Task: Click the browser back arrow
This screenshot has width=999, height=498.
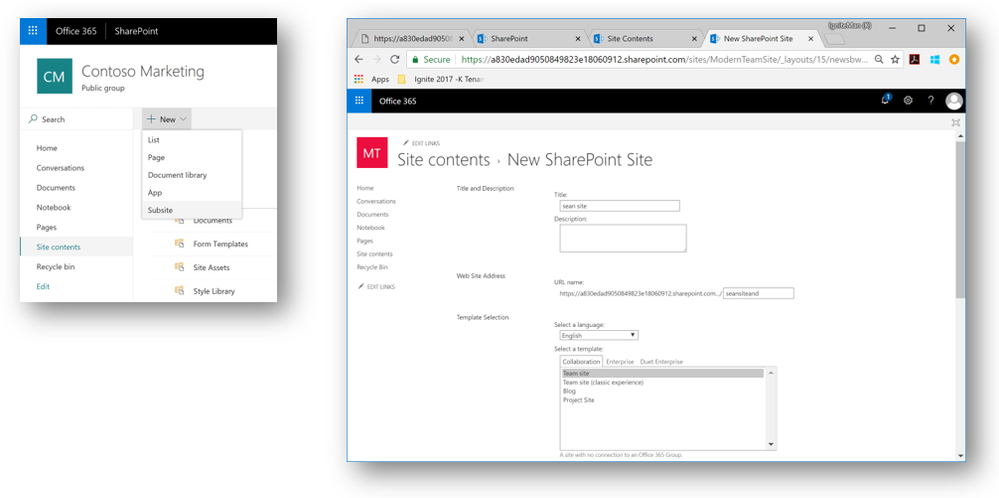Action: pyautogui.click(x=359, y=59)
